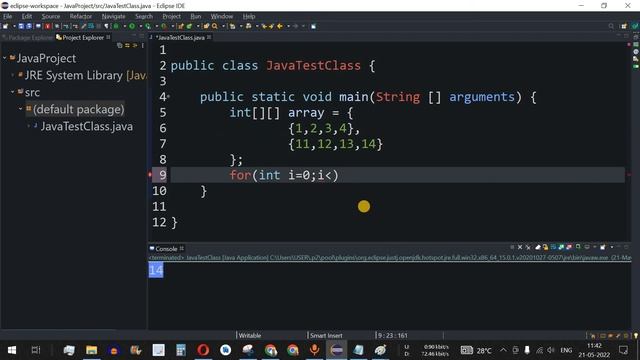Open the Run button dropdown arrow
This screenshot has height=360, width=640.
(x=140, y=26)
